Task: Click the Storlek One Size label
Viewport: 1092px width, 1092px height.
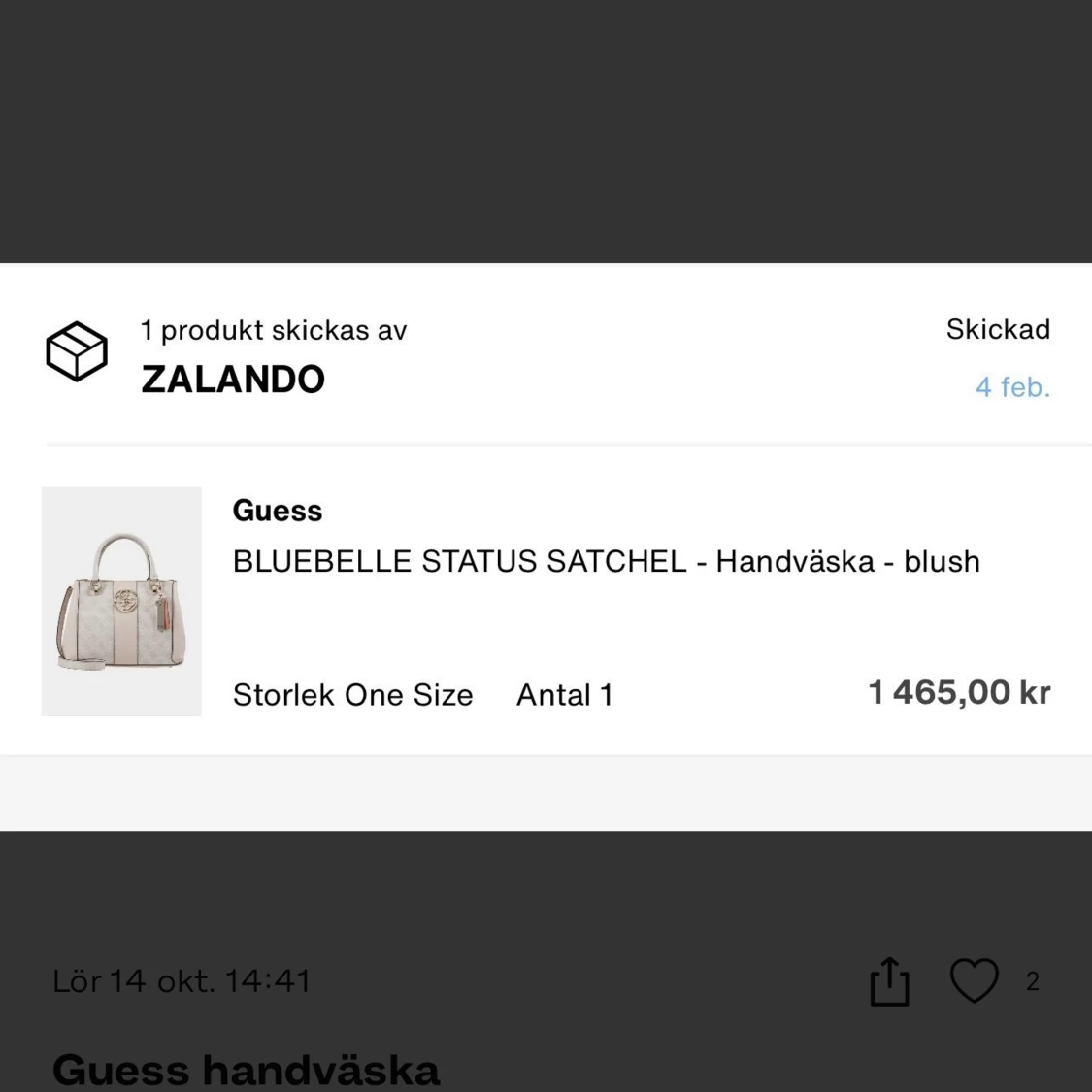Action: coord(352,695)
